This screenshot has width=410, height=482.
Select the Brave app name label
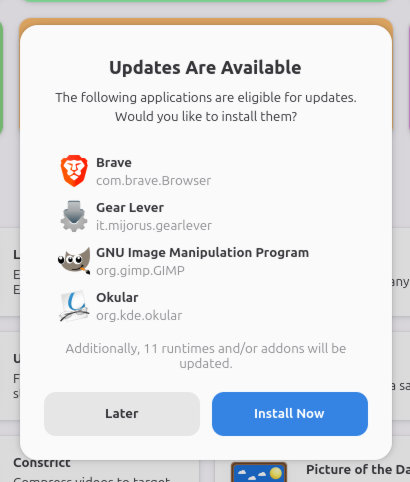click(114, 163)
